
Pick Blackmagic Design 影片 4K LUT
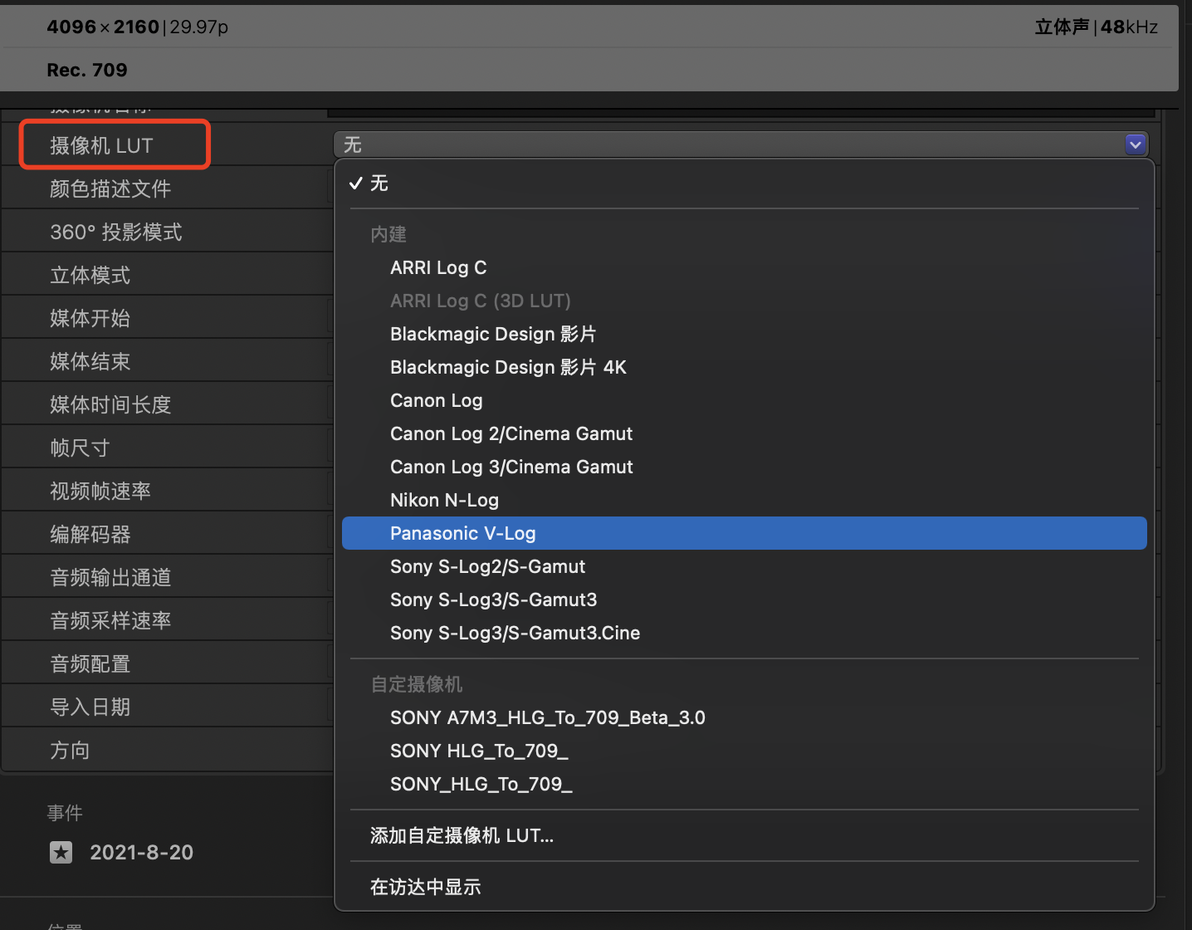[x=744, y=367]
